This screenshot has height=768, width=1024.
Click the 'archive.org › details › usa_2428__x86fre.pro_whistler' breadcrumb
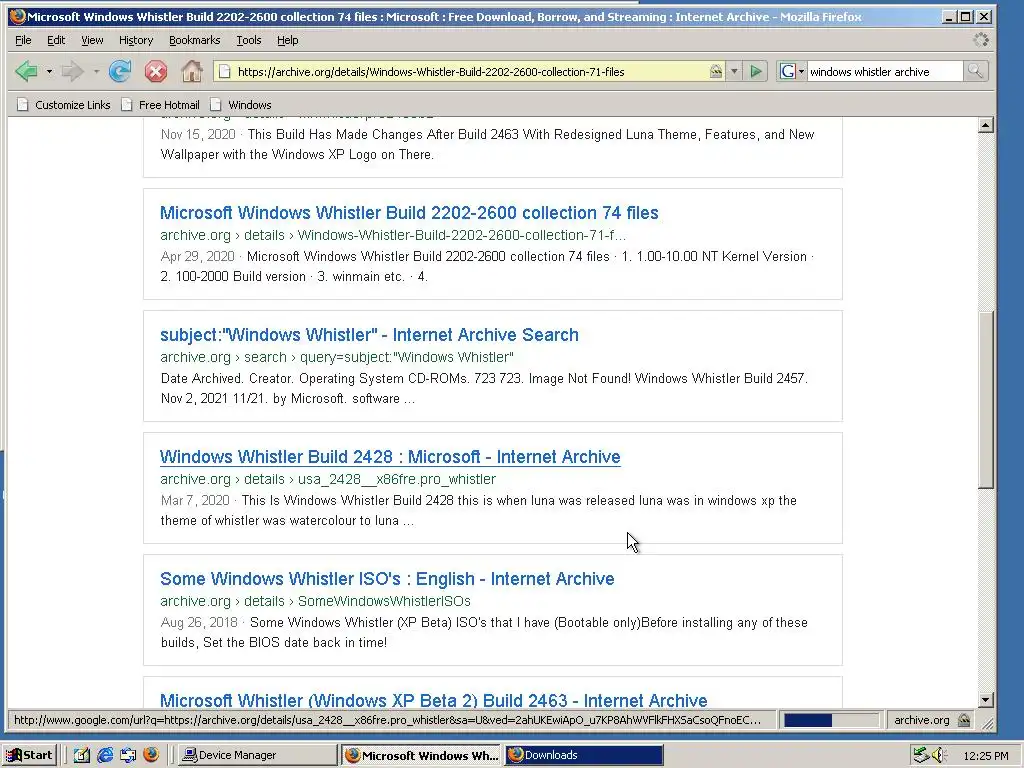click(x=328, y=479)
